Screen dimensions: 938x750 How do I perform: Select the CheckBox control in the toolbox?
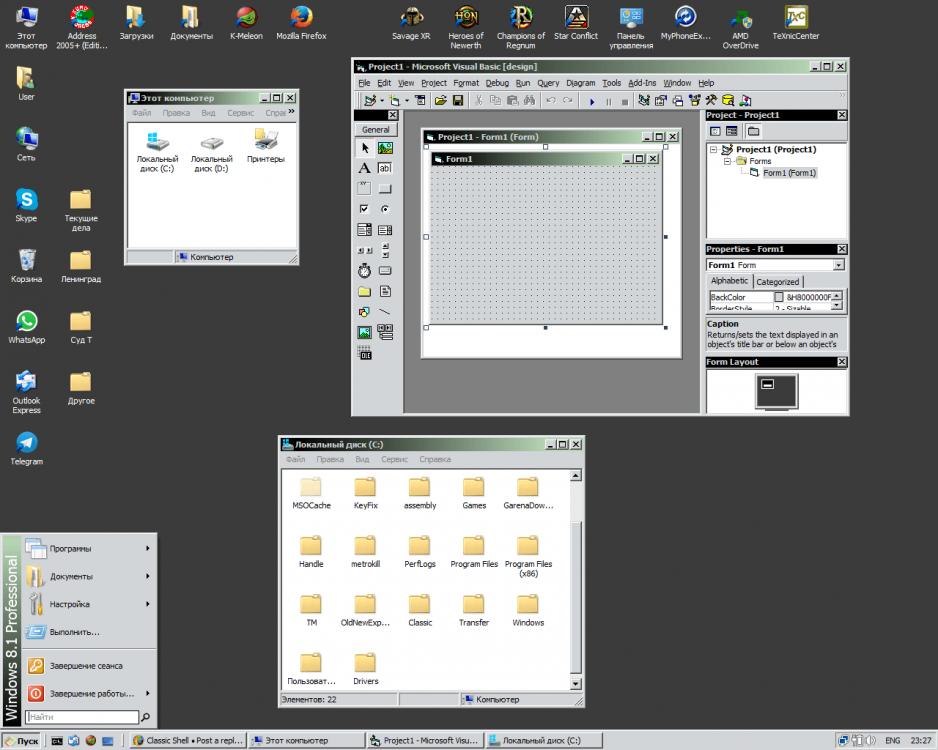pos(364,209)
